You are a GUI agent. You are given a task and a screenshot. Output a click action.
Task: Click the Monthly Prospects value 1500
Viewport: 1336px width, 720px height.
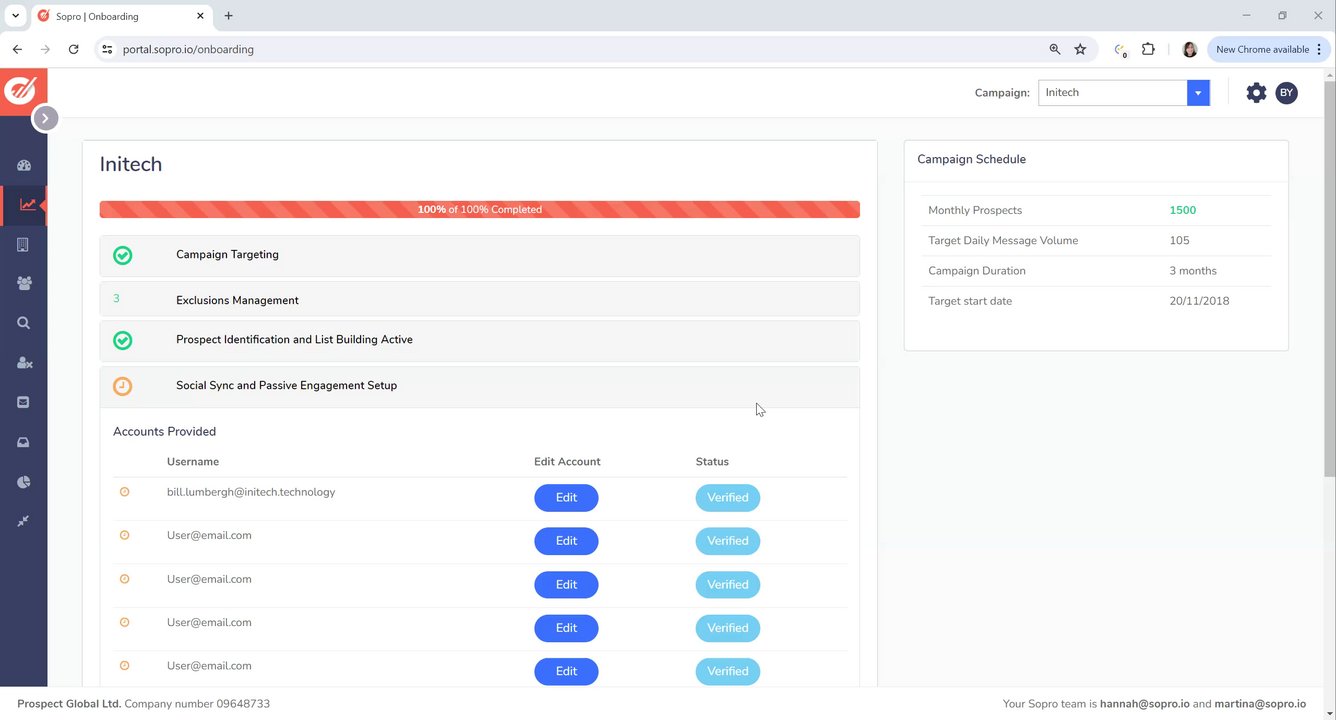pos(1183,211)
